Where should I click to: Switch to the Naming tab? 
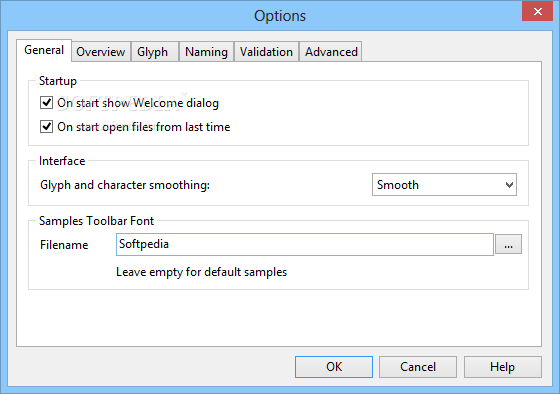pos(206,52)
